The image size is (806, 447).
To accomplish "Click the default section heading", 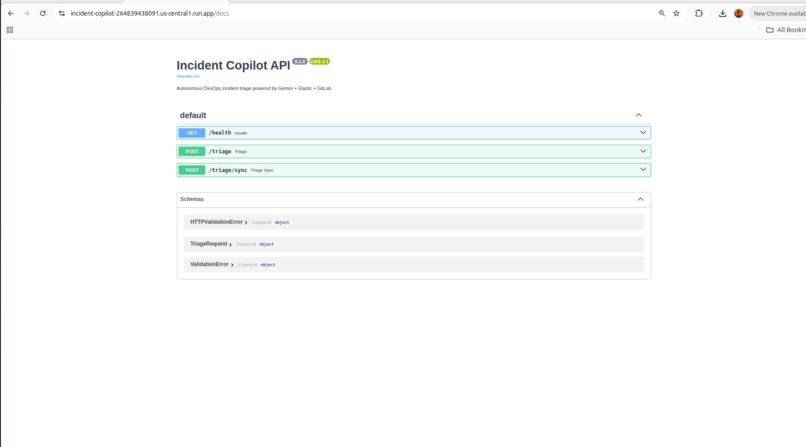I will pos(193,115).
